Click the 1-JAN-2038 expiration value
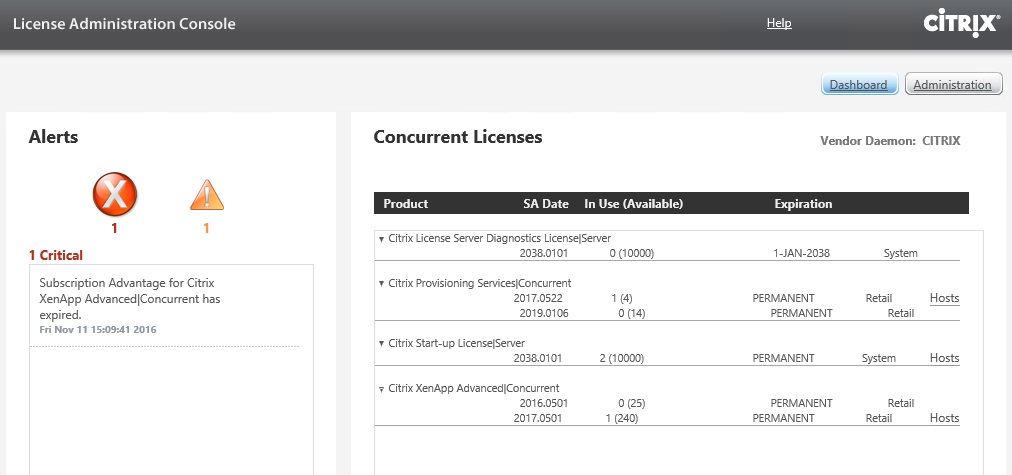 [801, 253]
